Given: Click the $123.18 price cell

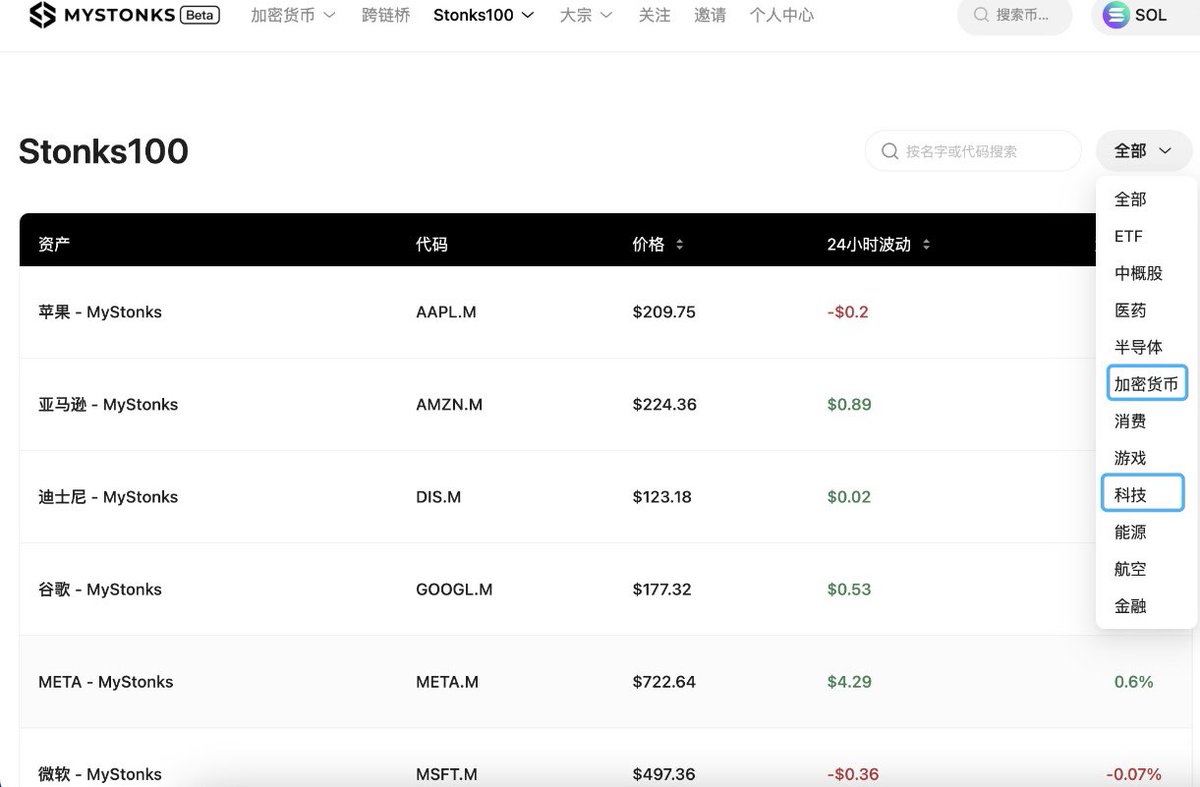Looking at the screenshot, I should coord(662,497).
